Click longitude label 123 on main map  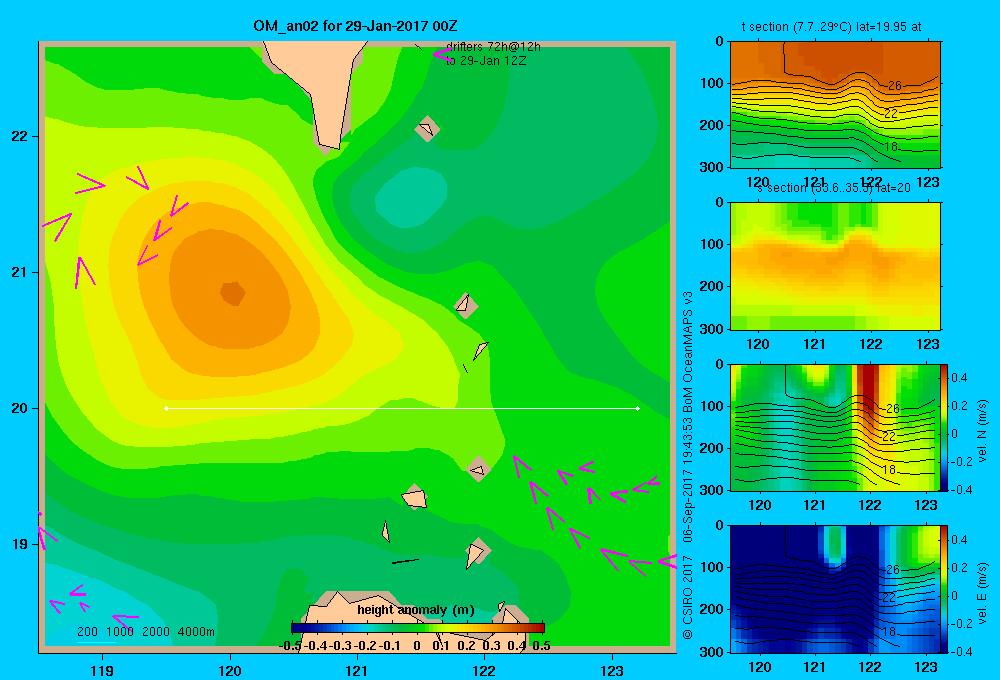pos(612,670)
